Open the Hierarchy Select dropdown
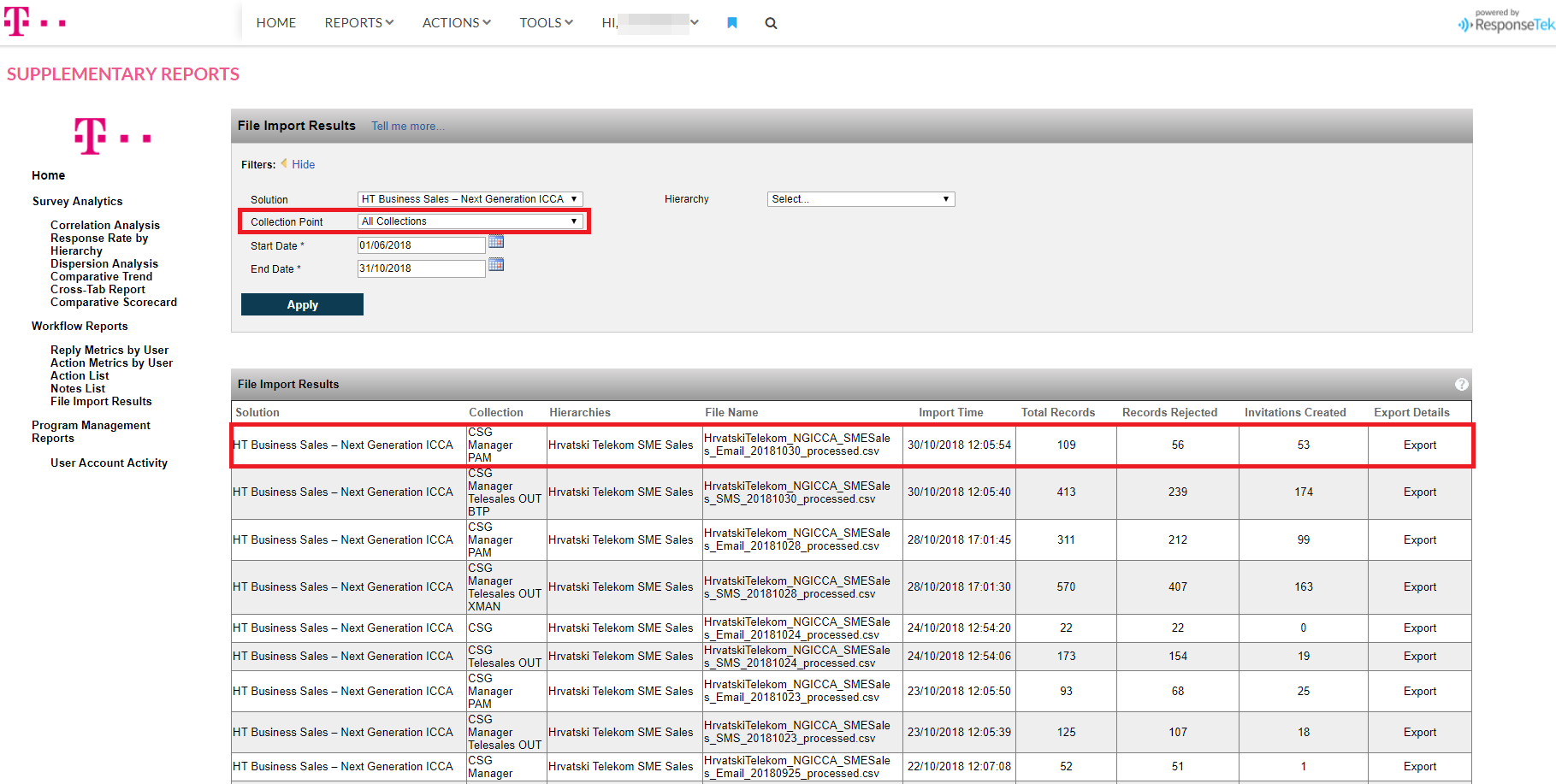 click(x=861, y=199)
